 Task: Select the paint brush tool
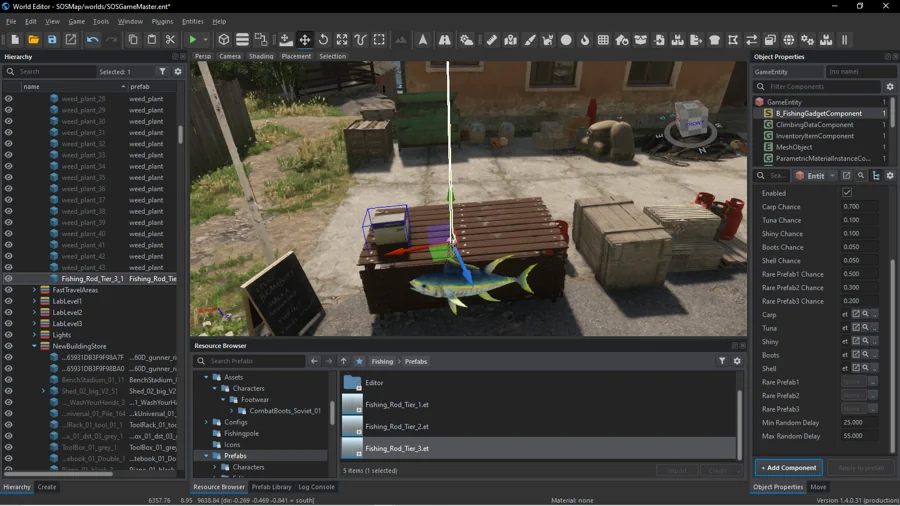(529, 40)
